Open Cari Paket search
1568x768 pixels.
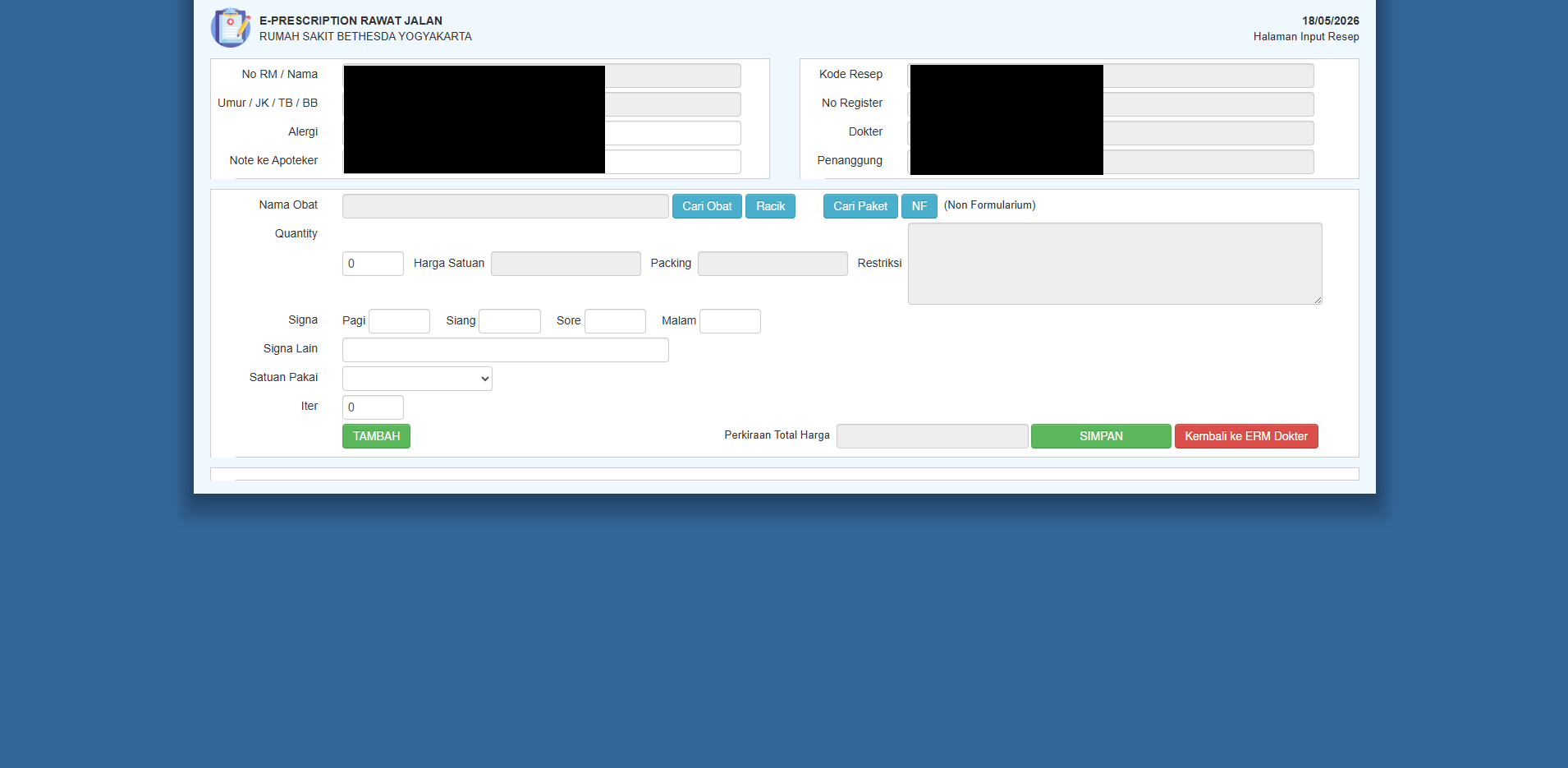(860, 206)
